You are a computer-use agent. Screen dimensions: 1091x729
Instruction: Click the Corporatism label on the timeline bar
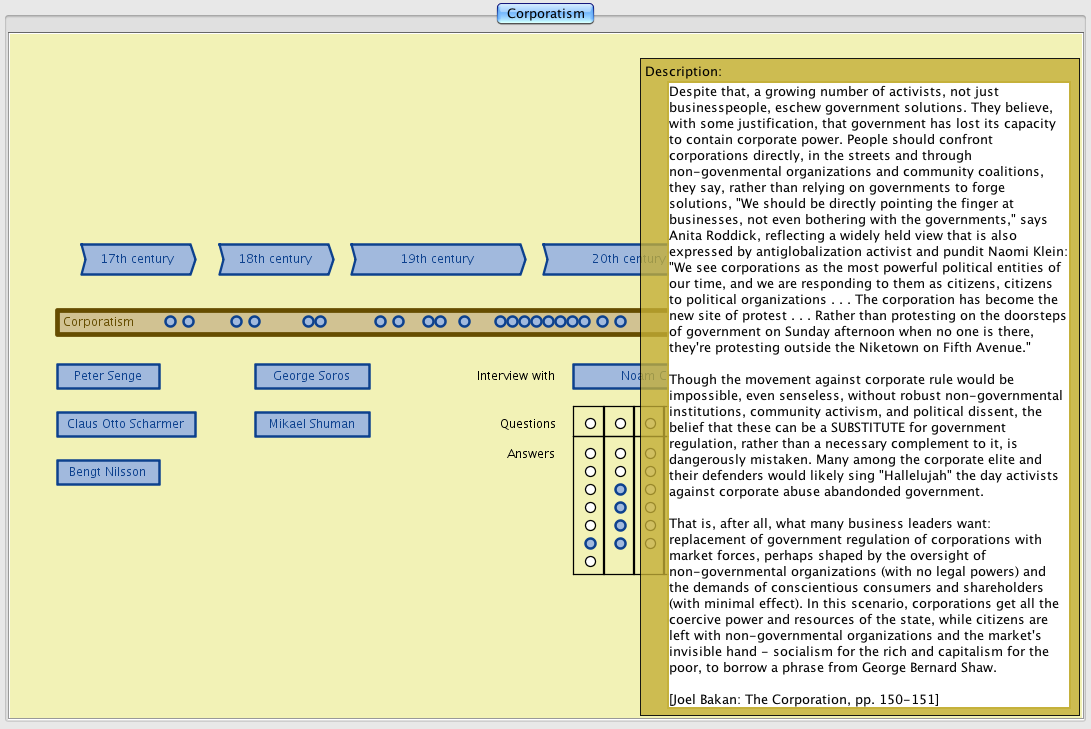click(98, 322)
